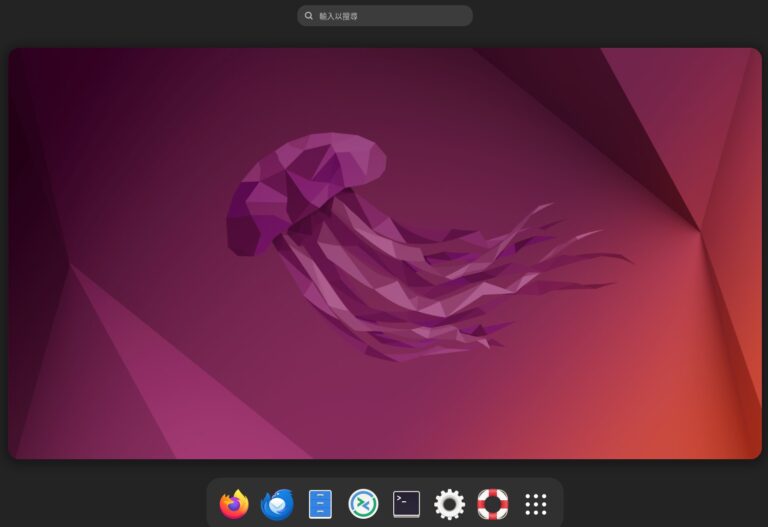Open Help lifebuoy icon in dock

tap(492, 504)
